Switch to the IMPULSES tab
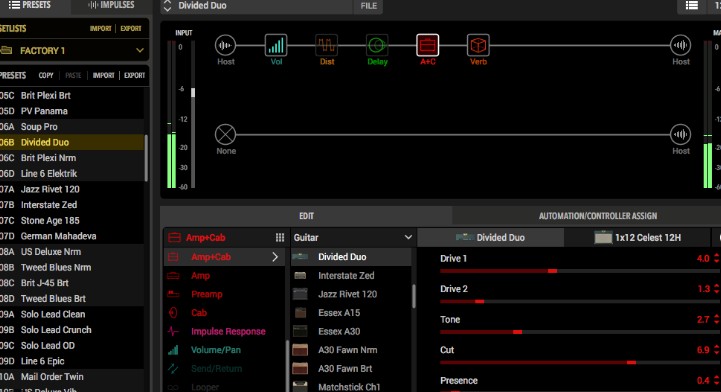The width and height of the screenshot is (721, 392). [x=111, y=5]
